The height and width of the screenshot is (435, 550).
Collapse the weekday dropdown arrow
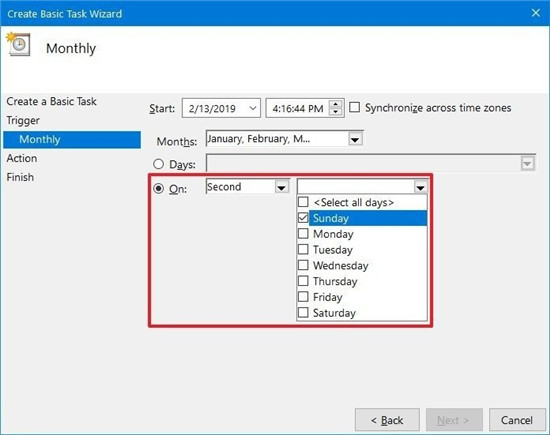coord(420,188)
